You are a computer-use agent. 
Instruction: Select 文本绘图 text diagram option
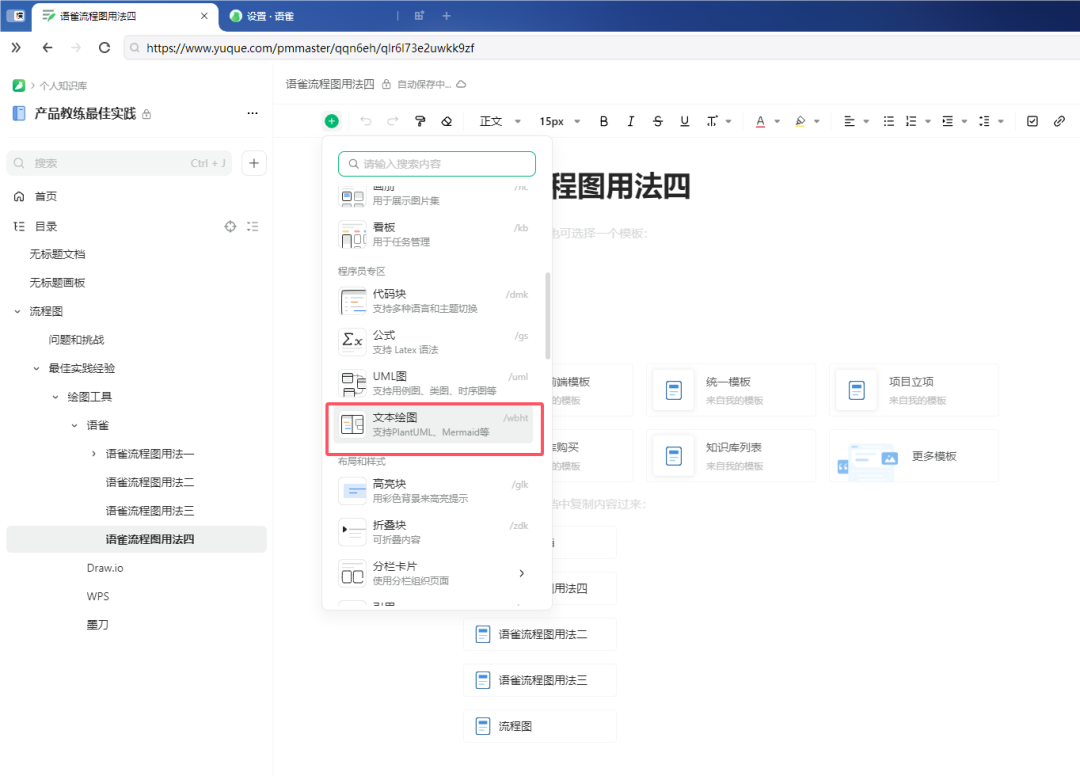click(433, 425)
